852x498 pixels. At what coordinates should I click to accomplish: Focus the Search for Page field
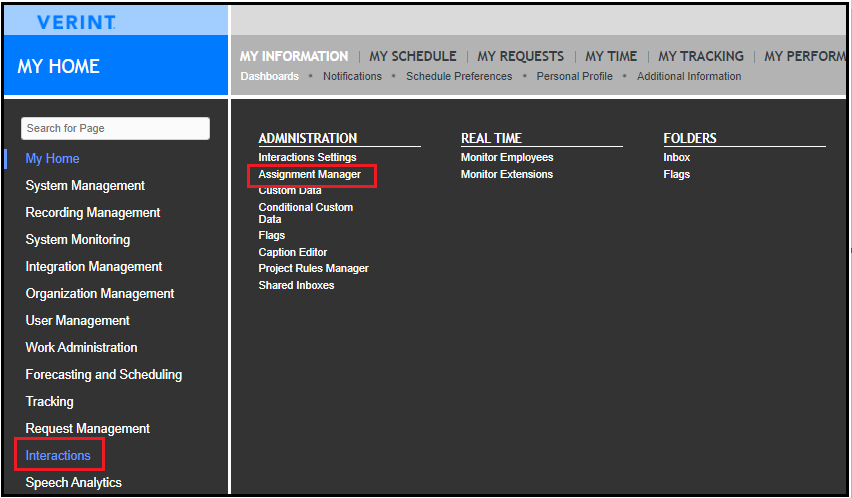coord(115,129)
